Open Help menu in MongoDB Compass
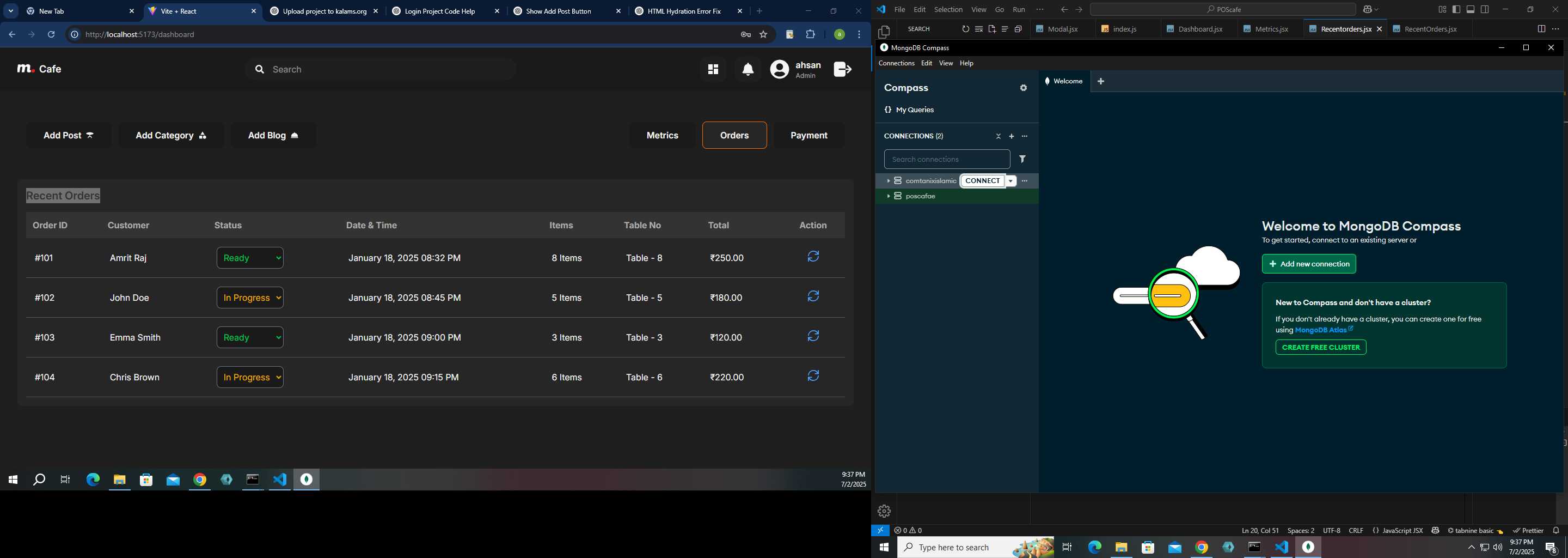1568x558 pixels. pos(966,63)
